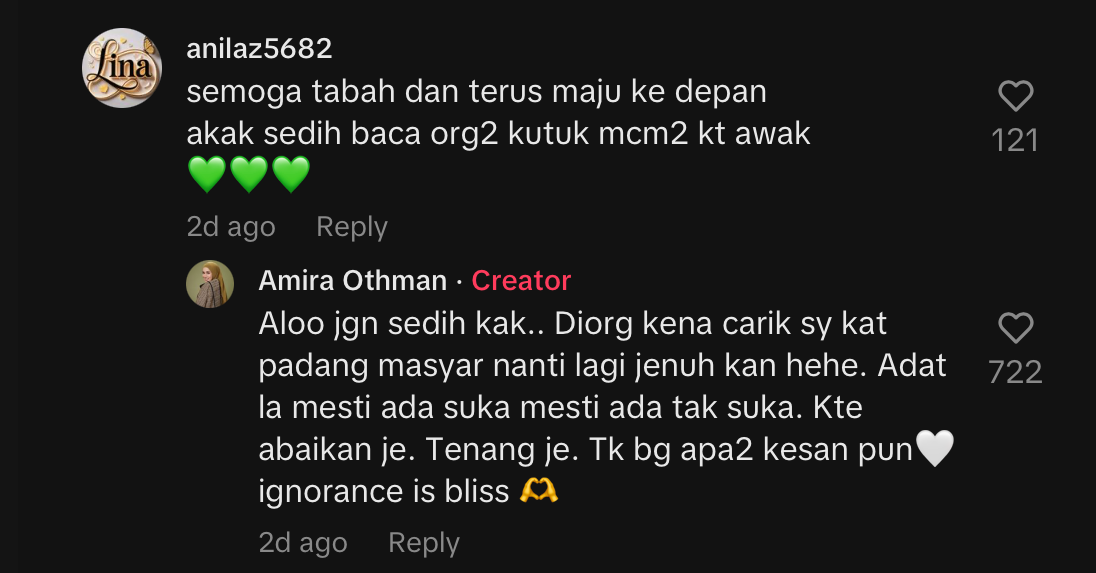Screen dimensions: 1096x573
Task: Select the 2d ago timestamp under Amira's reply
Action: pos(303,542)
